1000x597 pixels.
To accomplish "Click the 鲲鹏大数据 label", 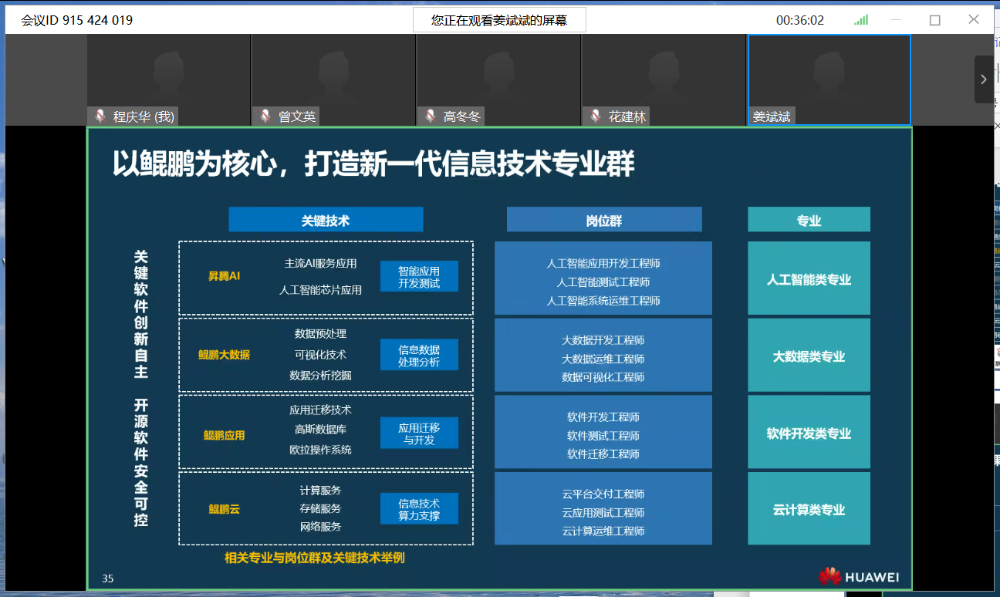I will click(224, 355).
